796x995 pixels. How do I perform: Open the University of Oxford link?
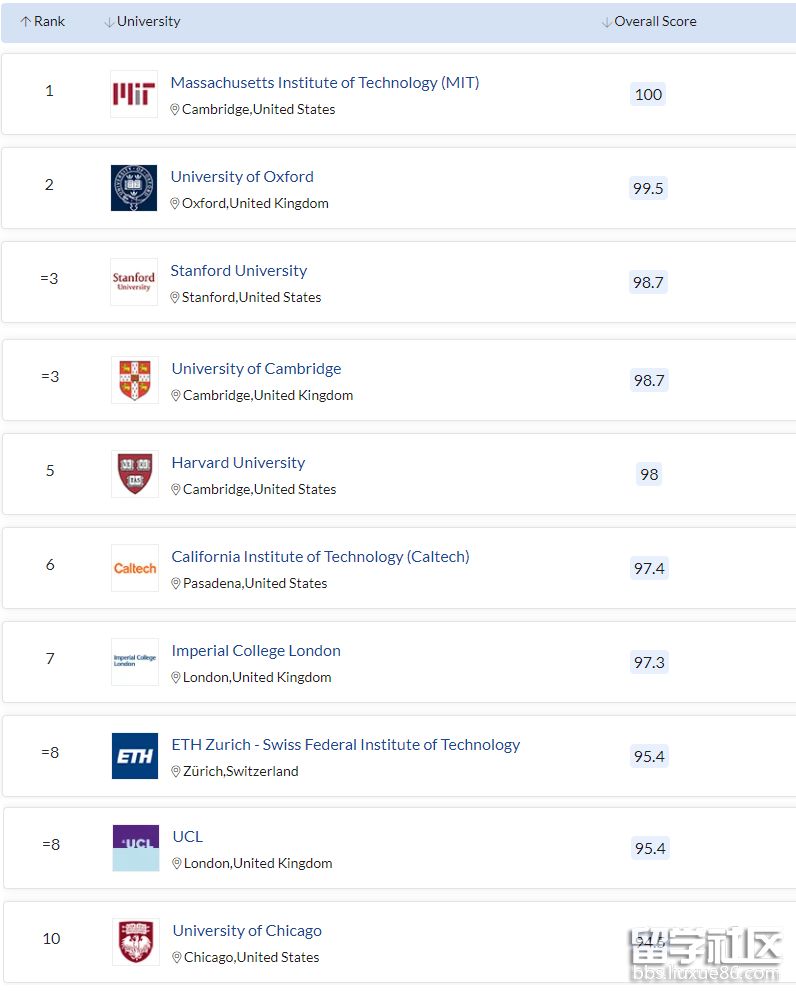tap(242, 176)
